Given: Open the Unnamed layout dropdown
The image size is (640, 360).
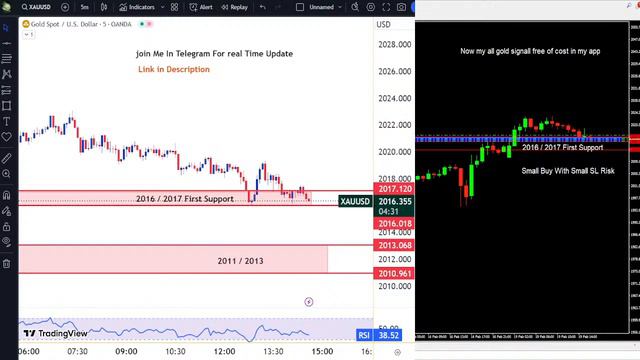Looking at the screenshot, I should pyautogui.click(x=325, y=7).
